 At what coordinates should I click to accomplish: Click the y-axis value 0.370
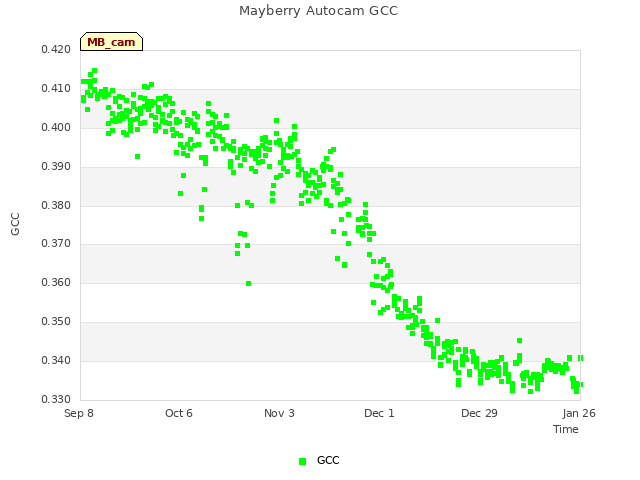(56, 244)
